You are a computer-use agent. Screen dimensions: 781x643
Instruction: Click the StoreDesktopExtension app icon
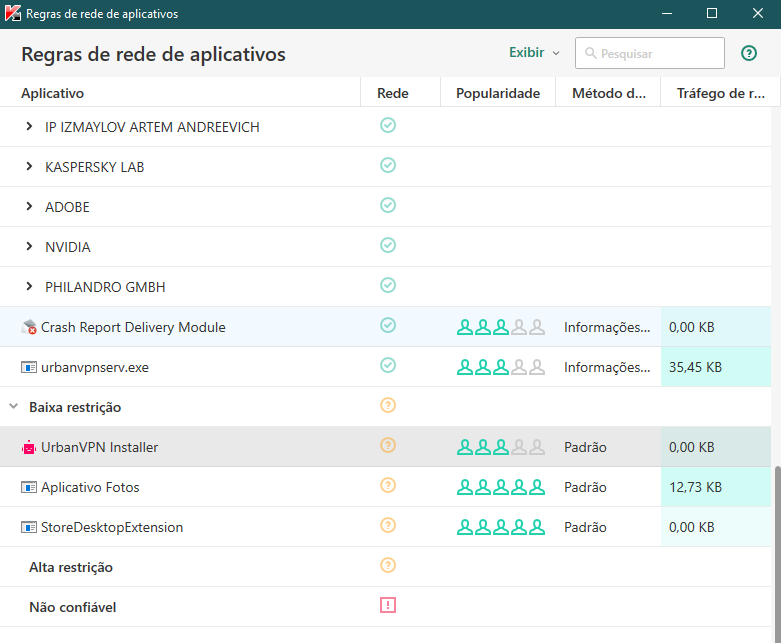(28, 527)
